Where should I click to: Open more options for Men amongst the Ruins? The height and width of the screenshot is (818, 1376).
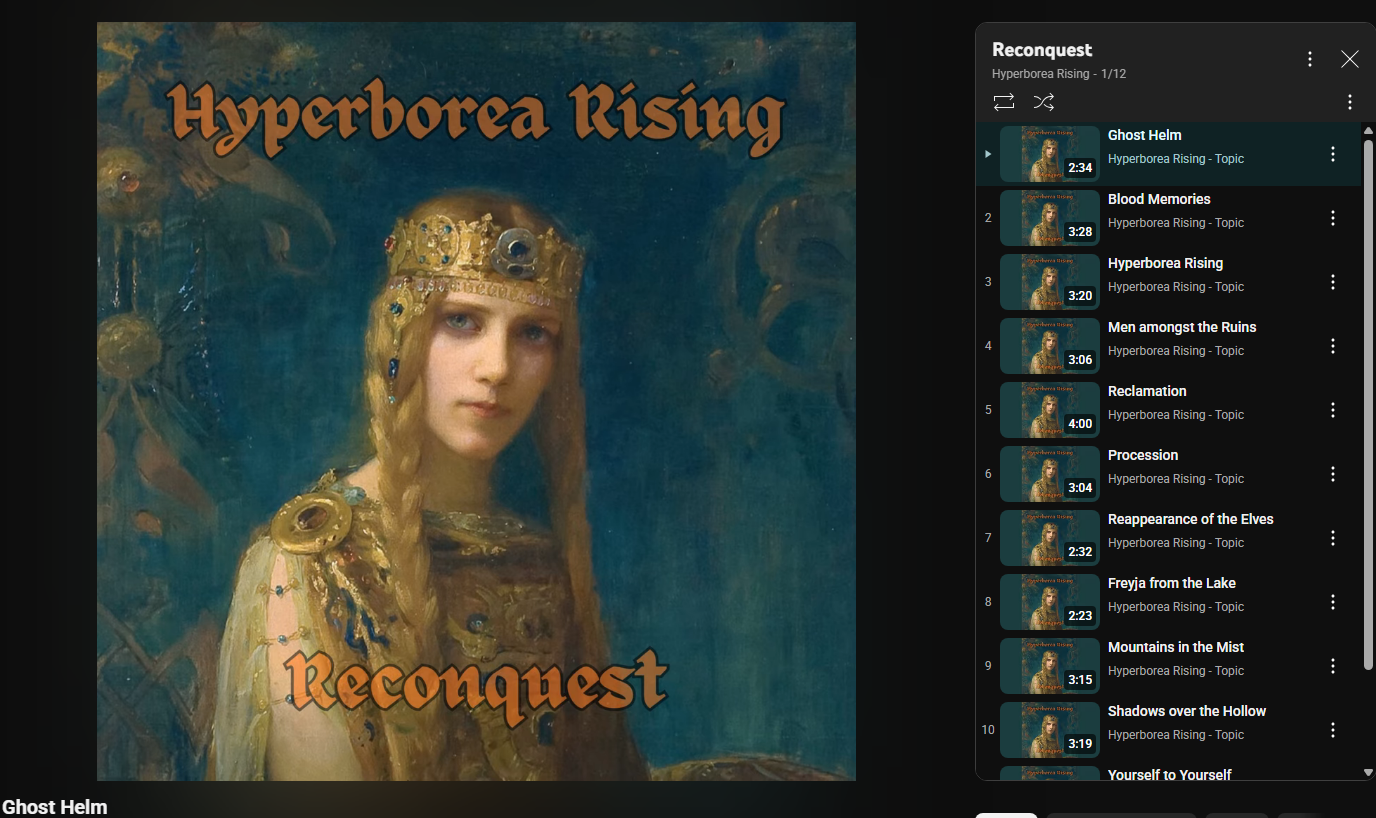coord(1333,346)
